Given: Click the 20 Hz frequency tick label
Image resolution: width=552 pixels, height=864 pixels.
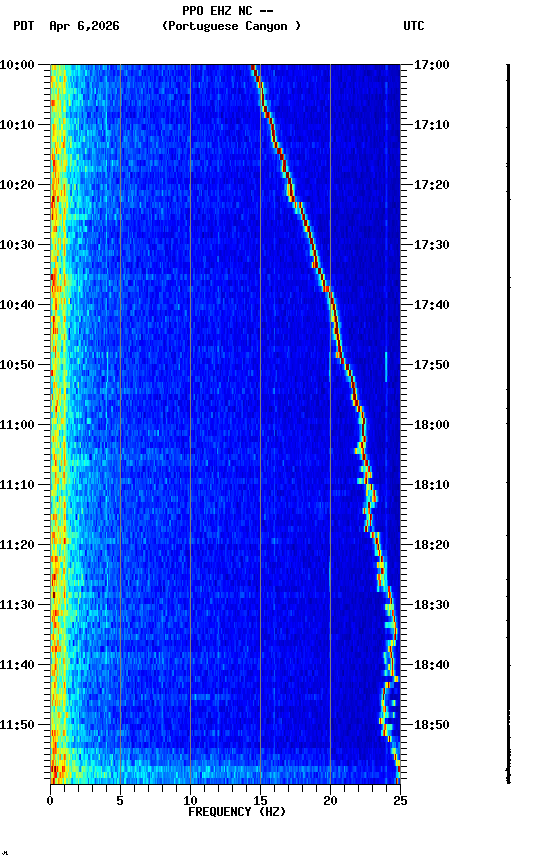Looking at the screenshot, I should tap(330, 801).
